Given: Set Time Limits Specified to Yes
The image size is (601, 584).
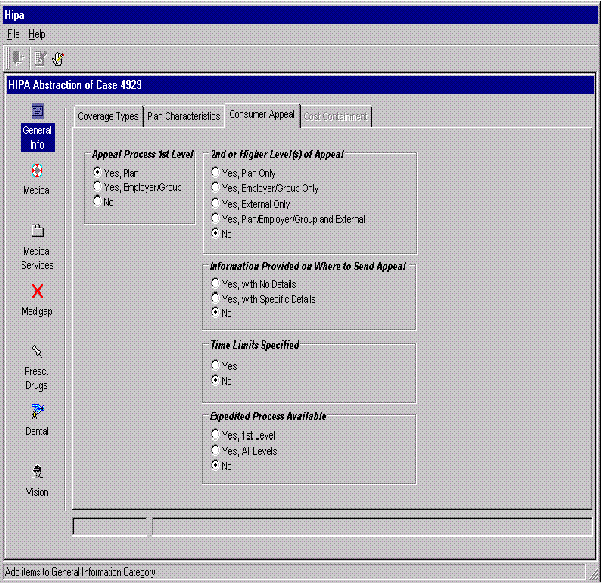Looking at the screenshot, I should [215, 366].
